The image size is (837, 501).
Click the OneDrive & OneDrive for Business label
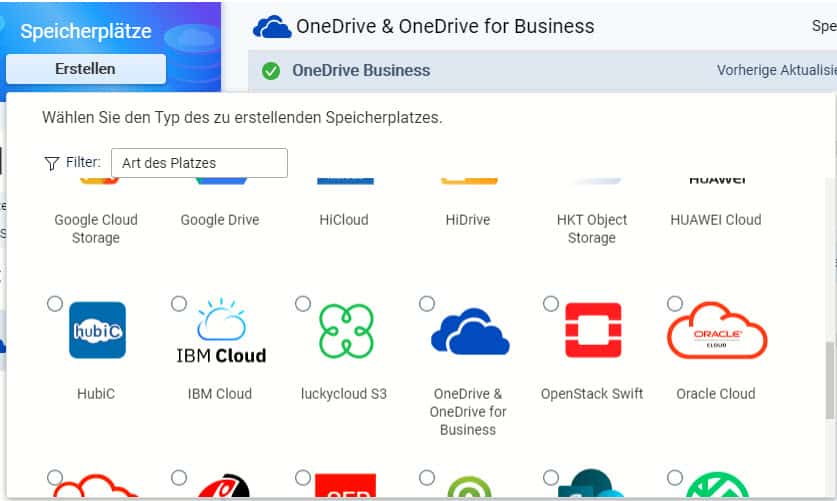468,411
